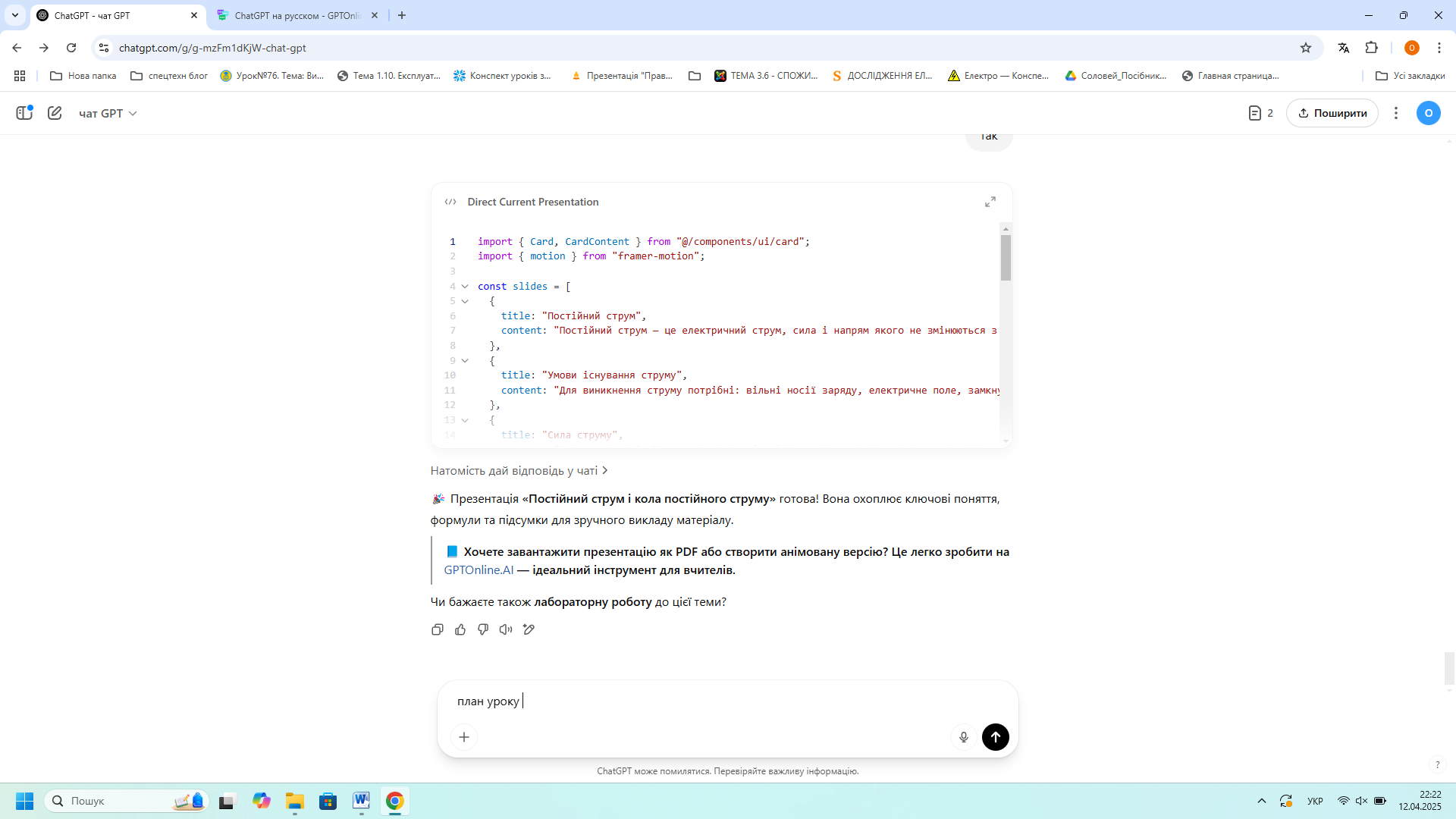This screenshot has height=819, width=1456.
Task: Open the Google Translate page icon
Action: [x=1344, y=48]
